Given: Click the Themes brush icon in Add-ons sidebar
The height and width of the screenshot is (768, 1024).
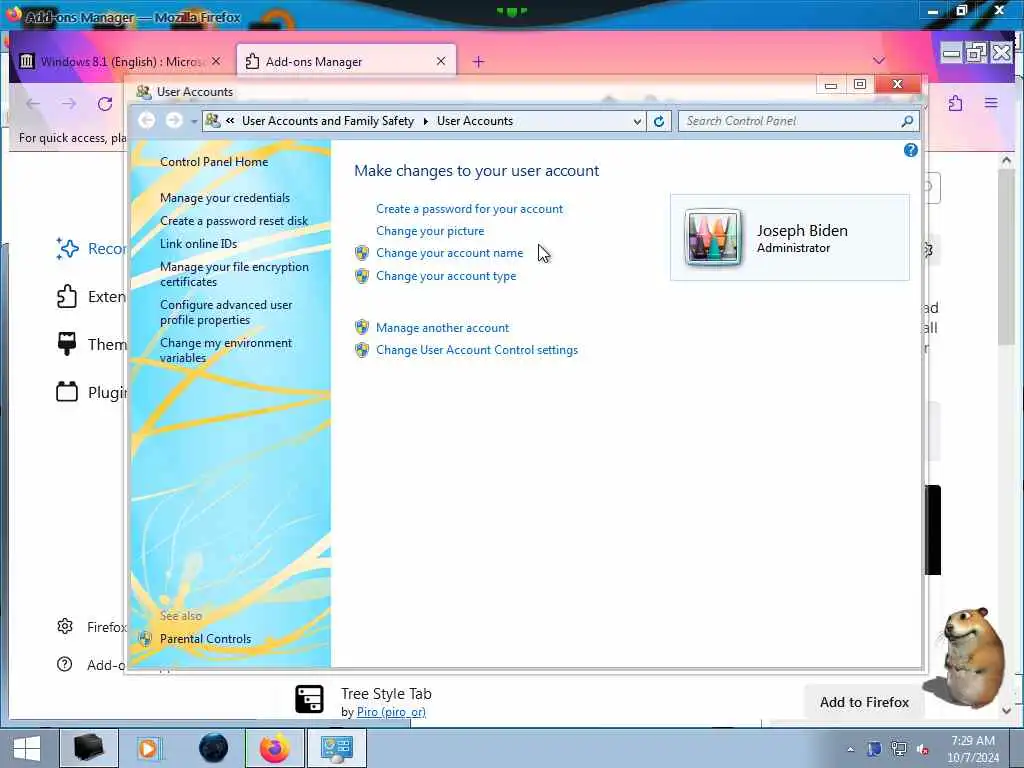Looking at the screenshot, I should point(67,344).
